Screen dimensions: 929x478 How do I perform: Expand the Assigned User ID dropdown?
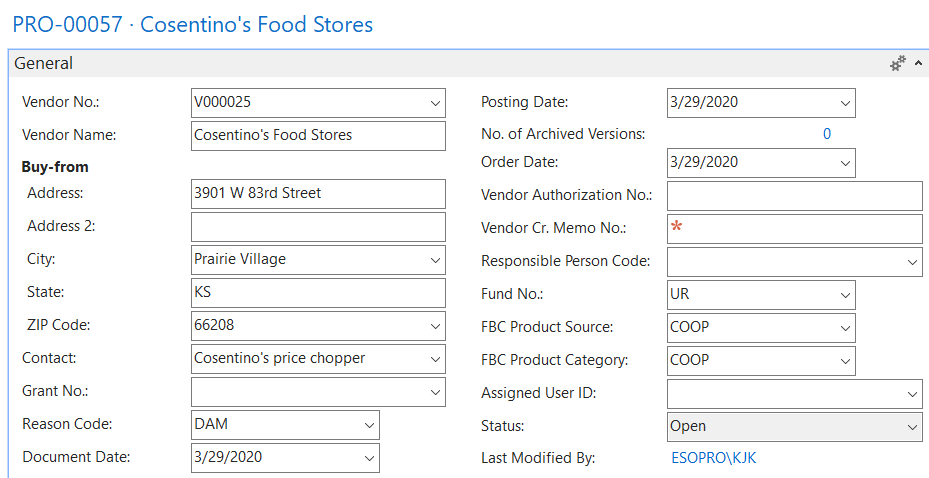pos(912,394)
